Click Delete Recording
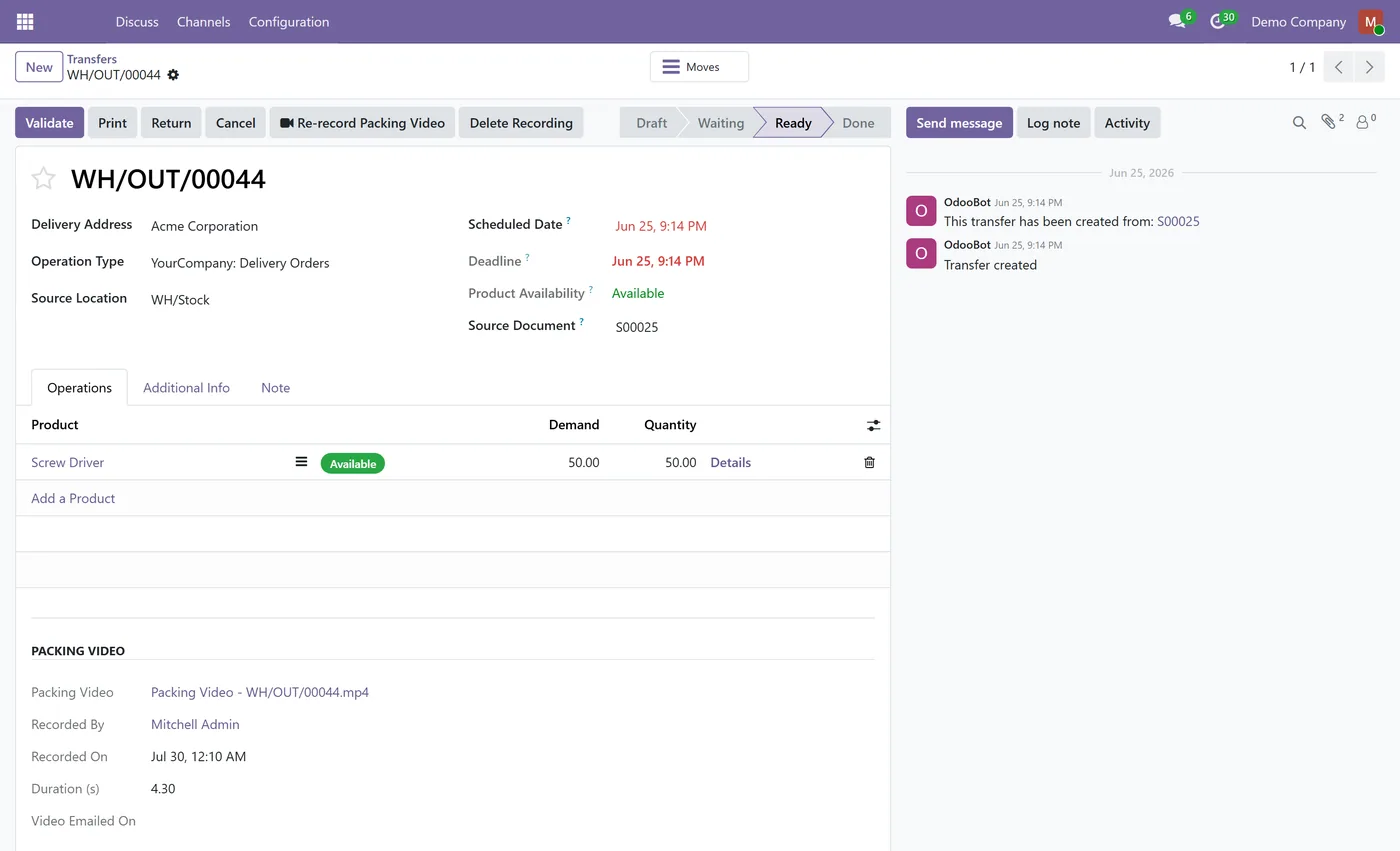This screenshot has width=1400, height=851. click(521, 123)
